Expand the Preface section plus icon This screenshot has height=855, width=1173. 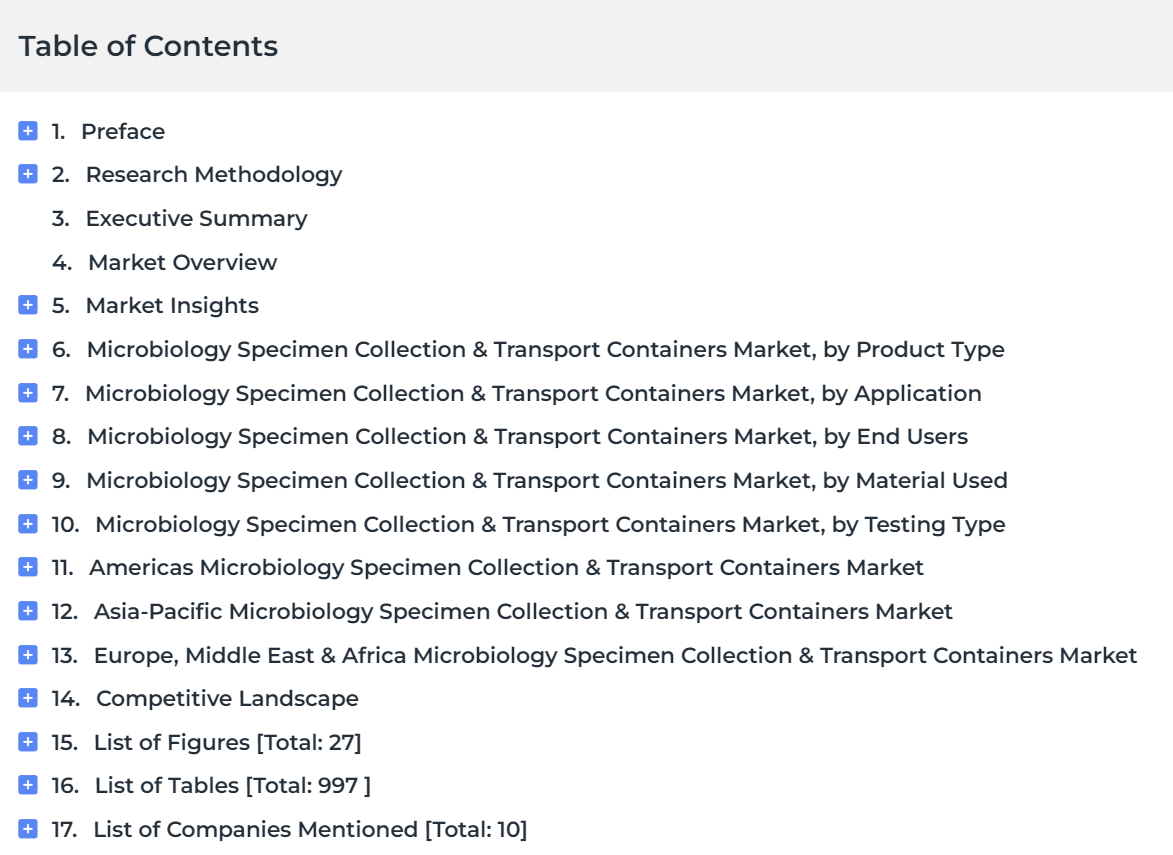28,131
